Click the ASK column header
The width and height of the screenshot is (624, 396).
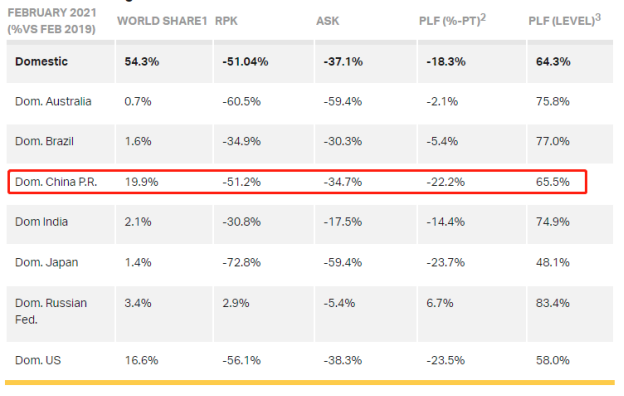pos(328,21)
